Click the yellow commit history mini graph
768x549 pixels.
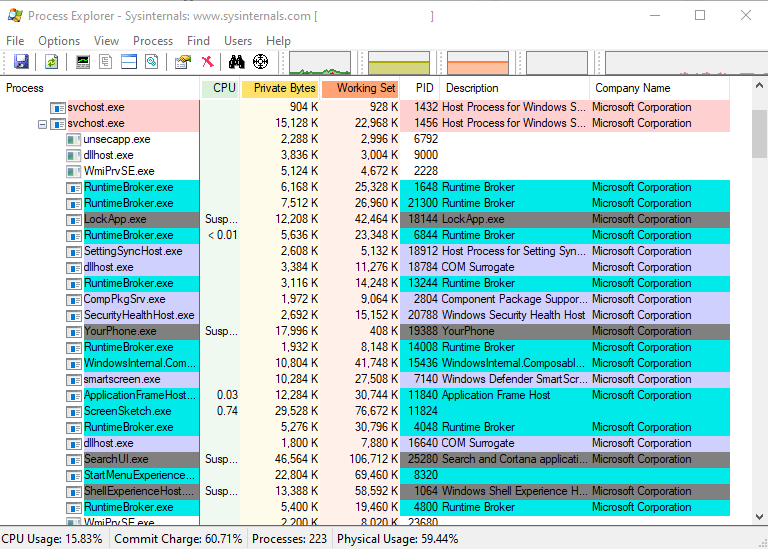pos(399,63)
